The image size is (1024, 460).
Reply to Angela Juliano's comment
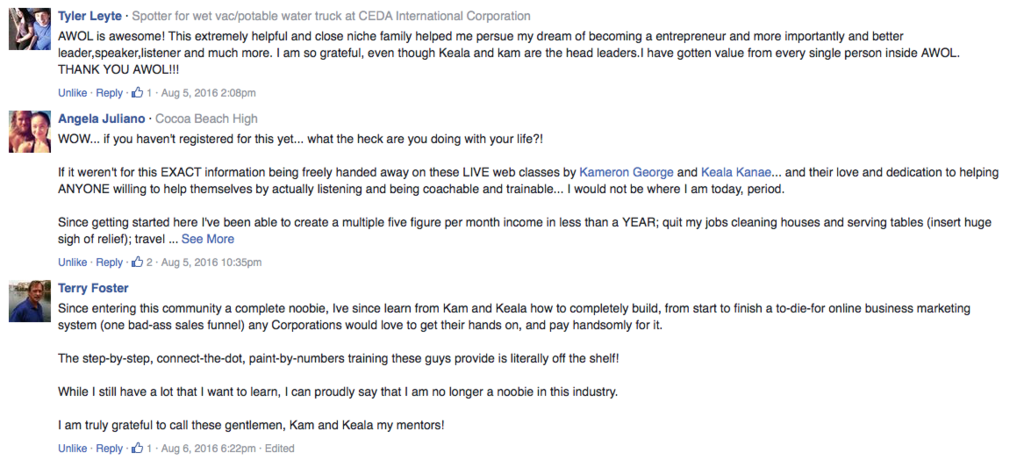(109, 262)
